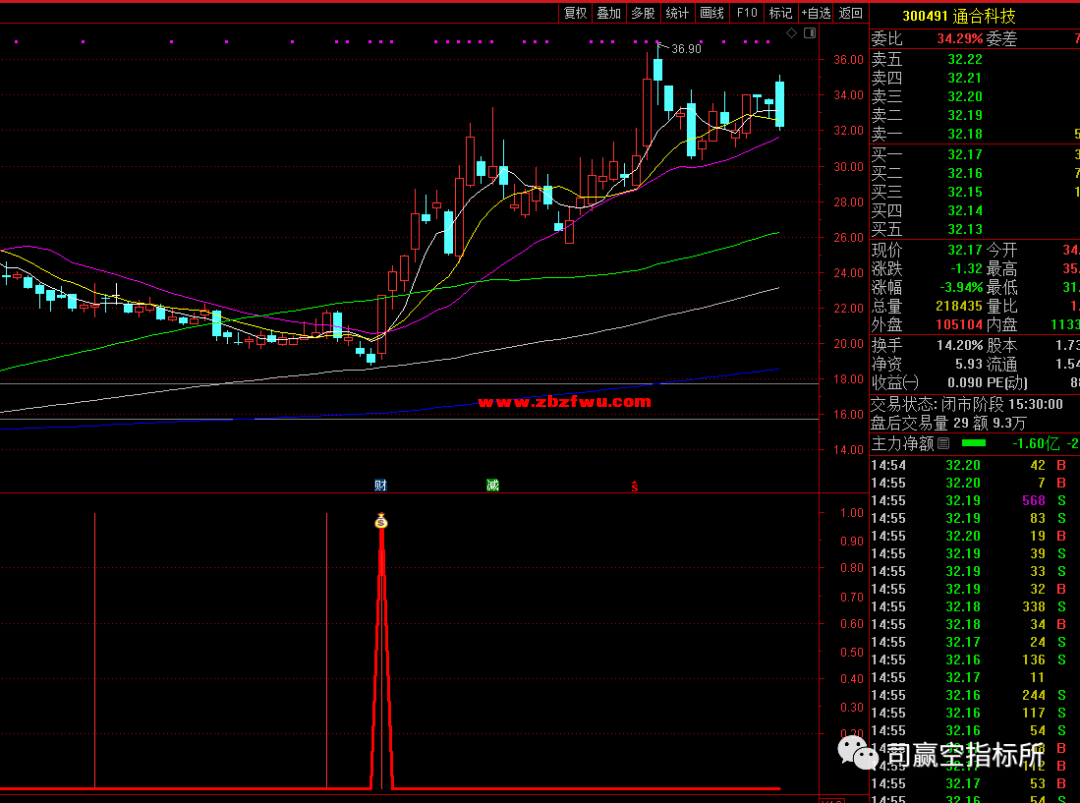Click the 换手 value 14.20%
1080x803 pixels.
[959, 346]
